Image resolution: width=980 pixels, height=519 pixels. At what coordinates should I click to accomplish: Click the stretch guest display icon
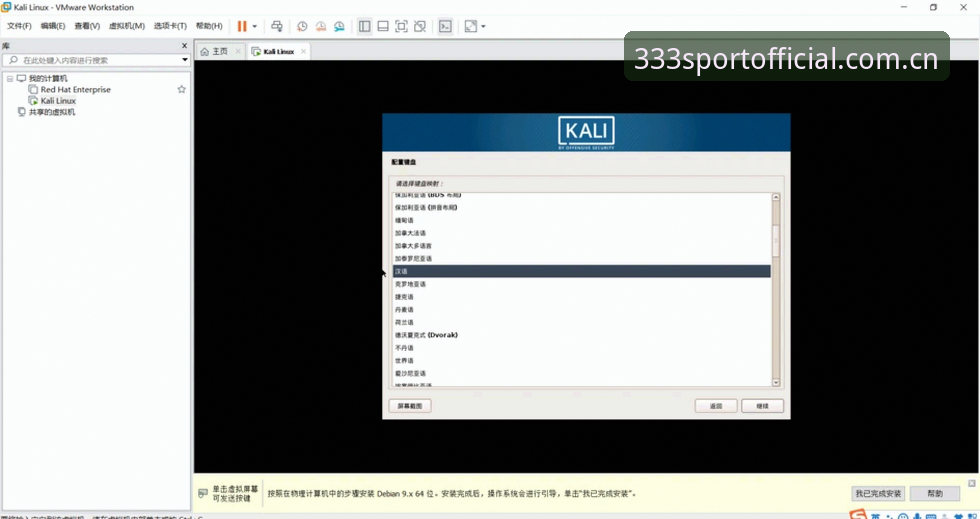(x=471, y=26)
